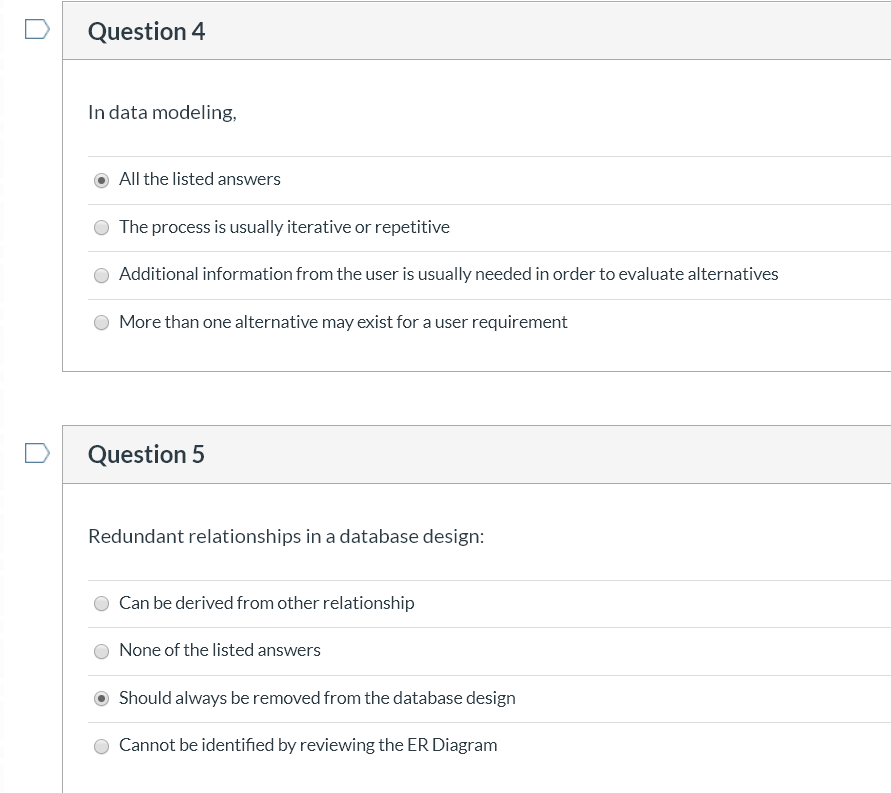Click answer text 'Can be derived from other relationship'
The image size is (891, 793).
click(266, 603)
